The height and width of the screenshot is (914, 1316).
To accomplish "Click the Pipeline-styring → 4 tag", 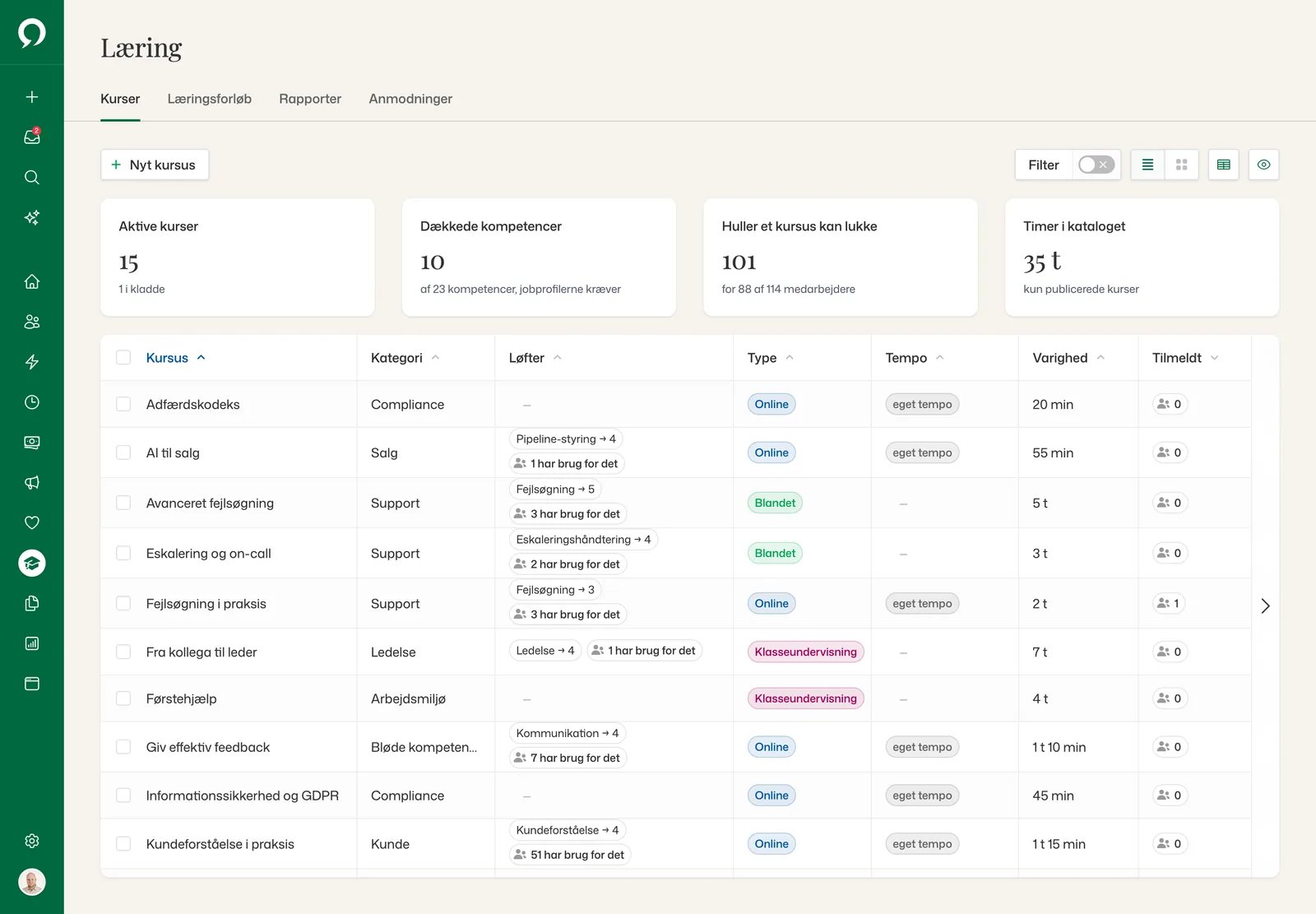I will point(566,439).
